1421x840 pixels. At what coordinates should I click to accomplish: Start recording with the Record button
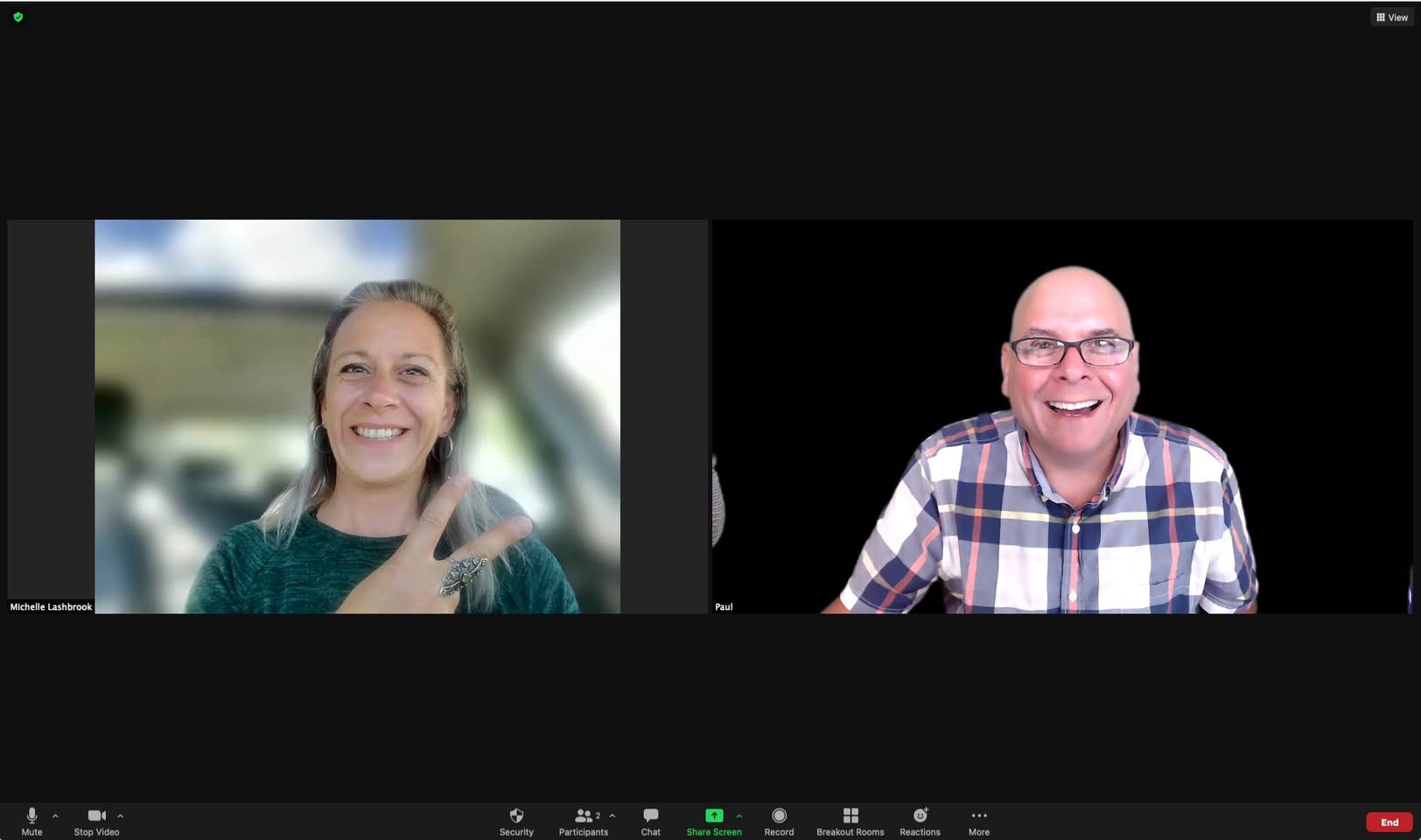coord(779,822)
